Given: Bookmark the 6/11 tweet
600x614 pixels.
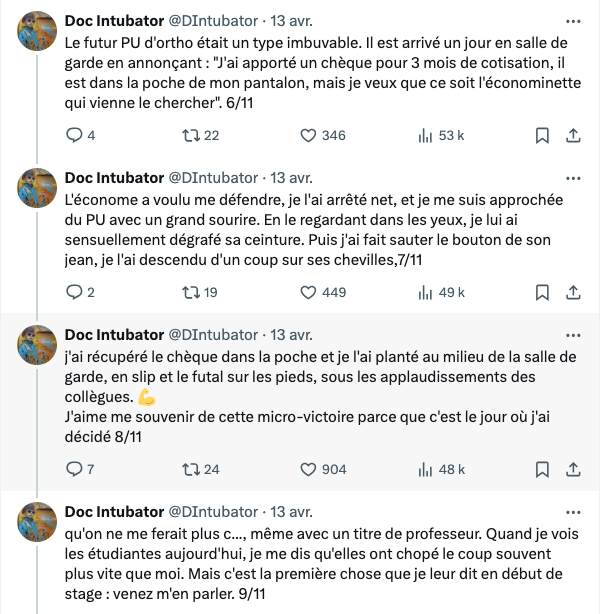Looking at the screenshot, I should 541,135.
